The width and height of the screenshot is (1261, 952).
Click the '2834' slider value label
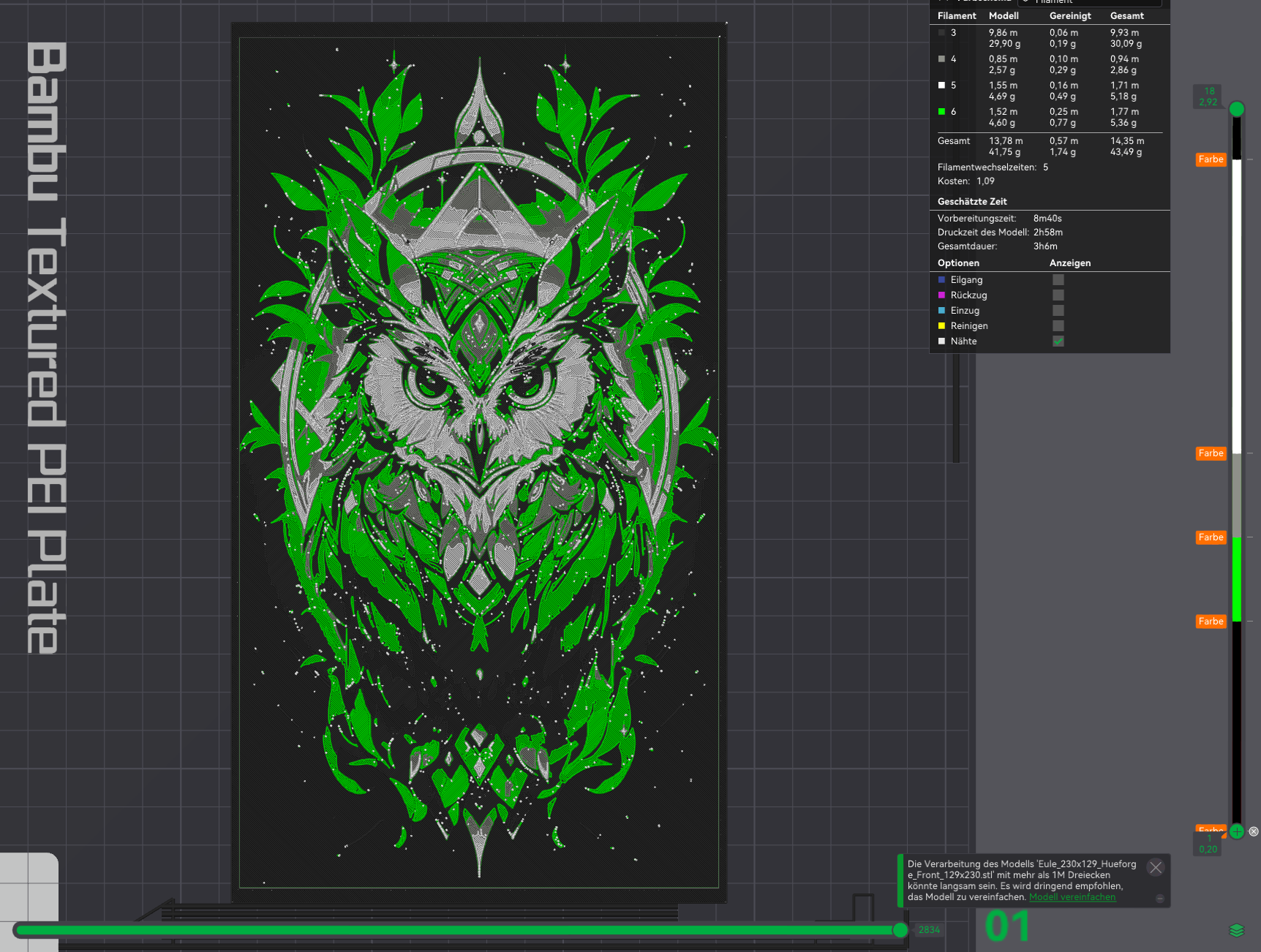(929, 930)
